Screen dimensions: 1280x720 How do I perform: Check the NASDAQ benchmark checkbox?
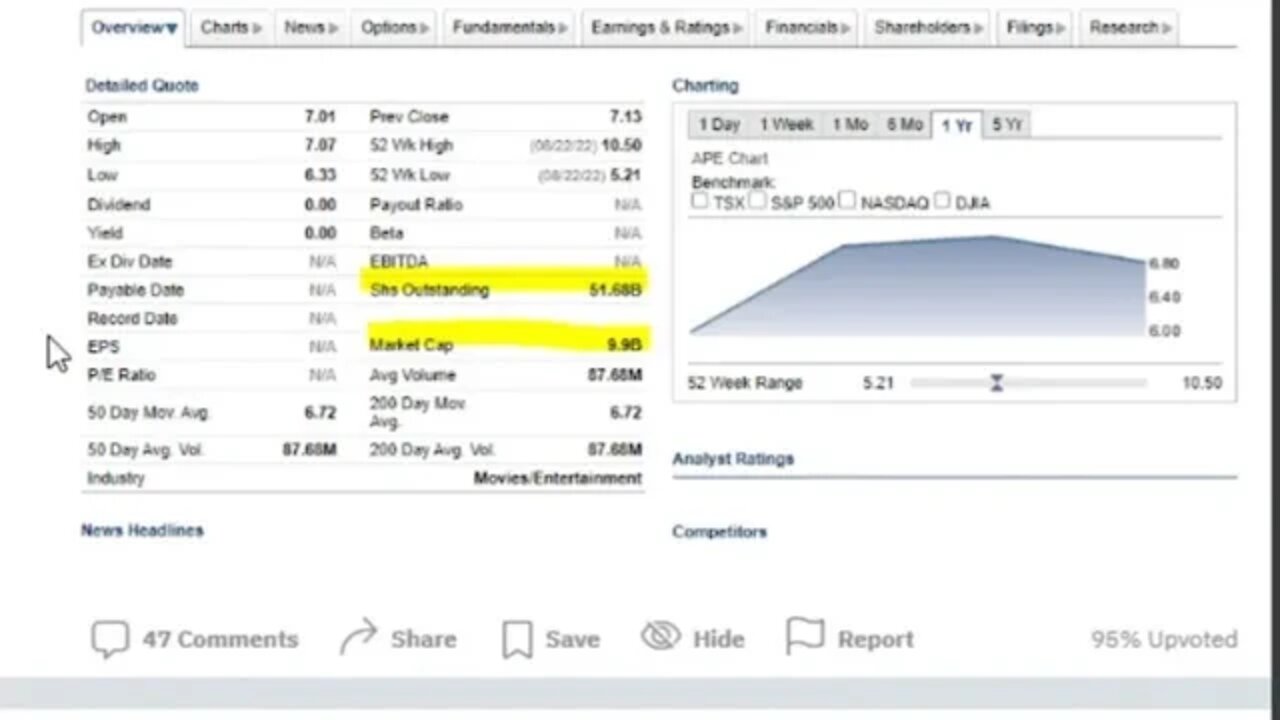[x=847, y=201]
